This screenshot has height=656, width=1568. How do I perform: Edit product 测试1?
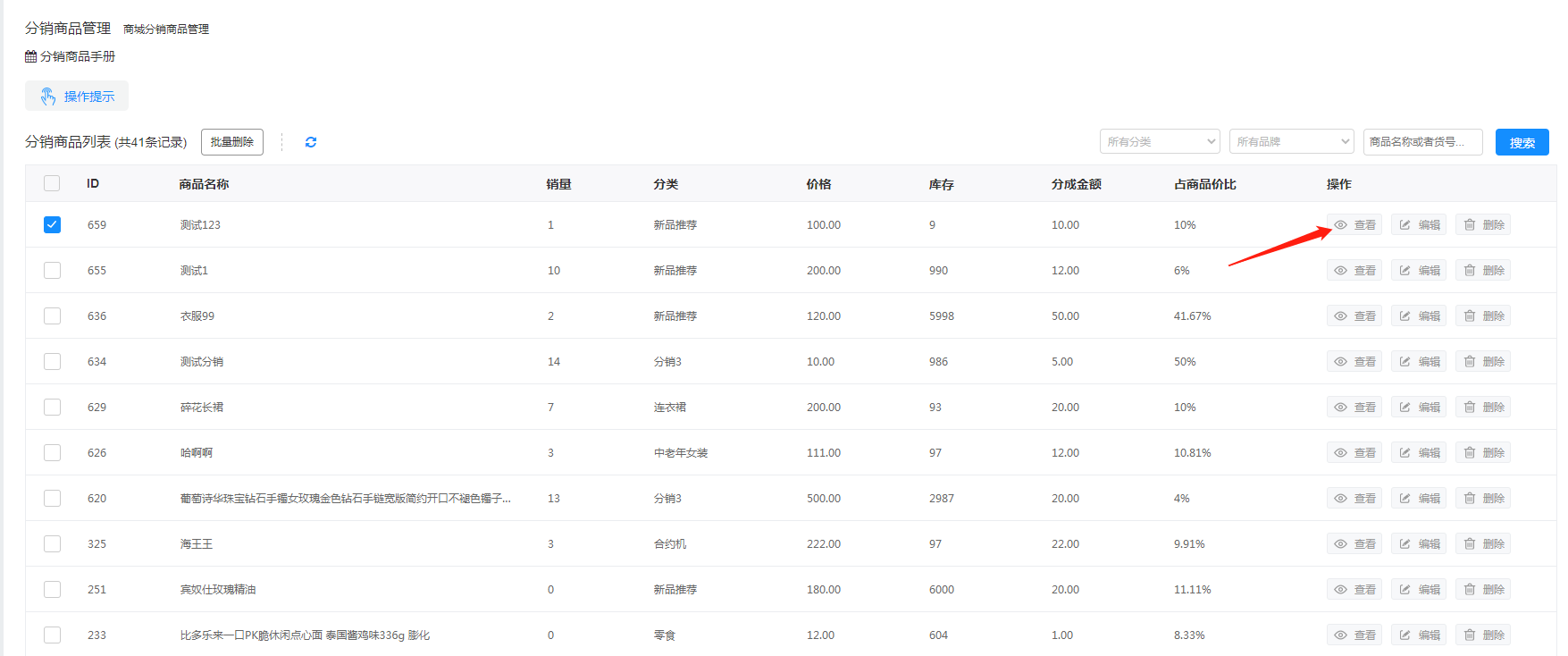[1419, 270]
